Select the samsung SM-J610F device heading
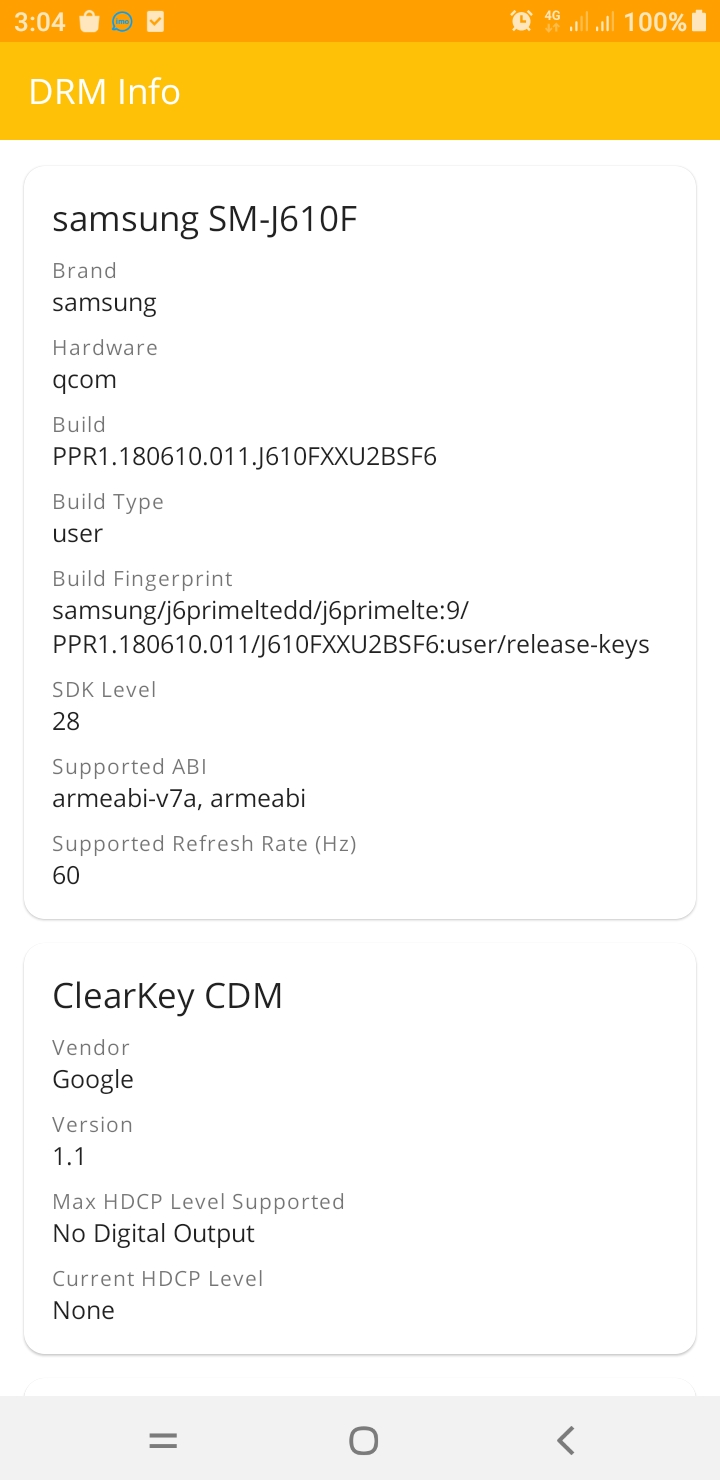This screenshot has width=720, height=1480. point(206,219)
